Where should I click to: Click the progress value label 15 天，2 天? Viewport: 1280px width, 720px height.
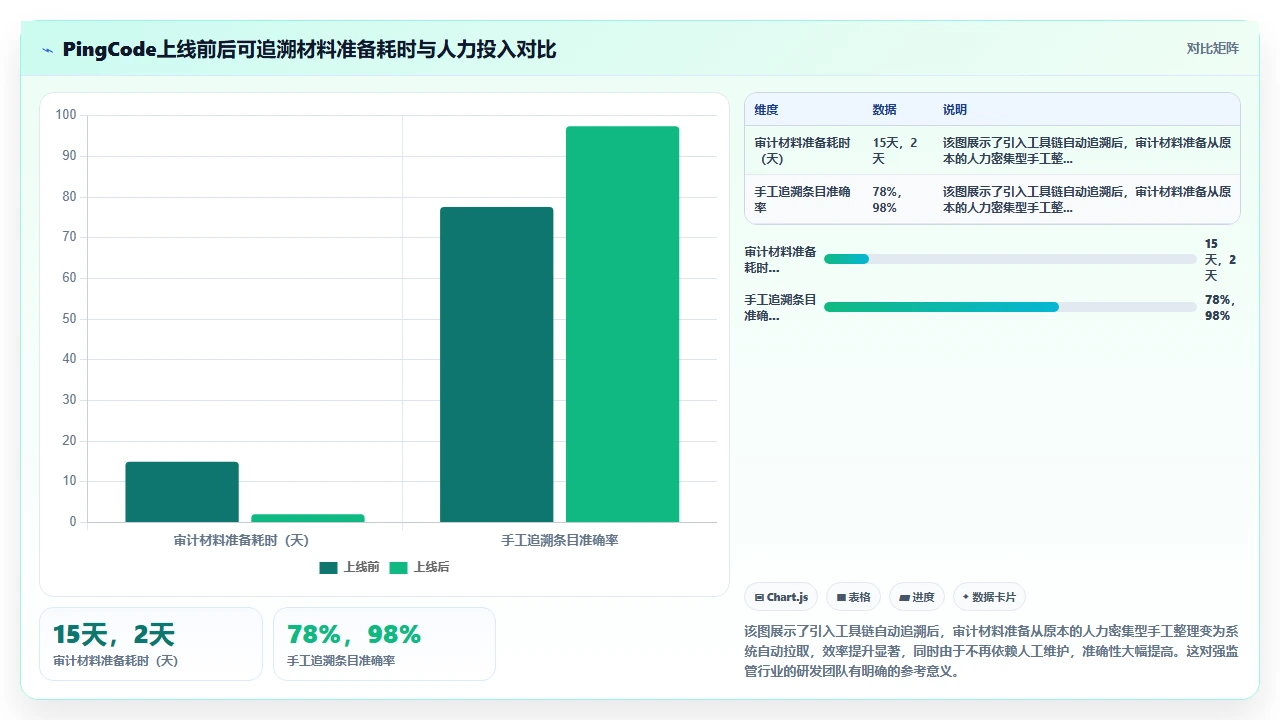tap(1220, 260)
